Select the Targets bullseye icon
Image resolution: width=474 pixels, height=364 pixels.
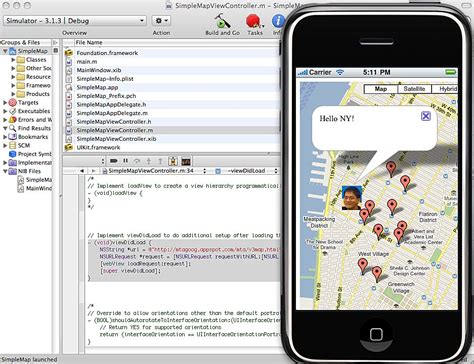click(x=13, y=103)
